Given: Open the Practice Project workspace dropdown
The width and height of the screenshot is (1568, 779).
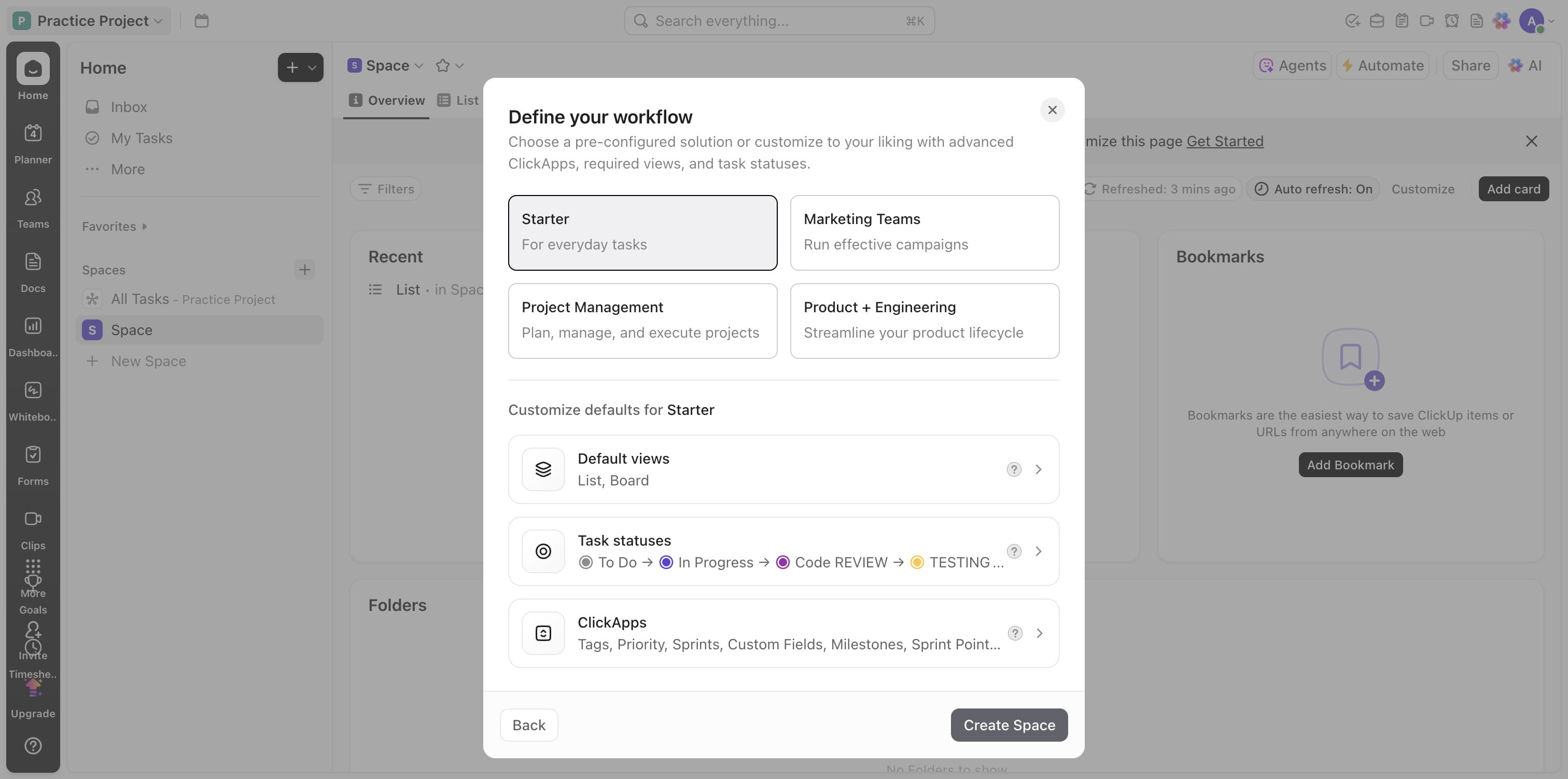Looking at the screenshot, I should [89, 21].
